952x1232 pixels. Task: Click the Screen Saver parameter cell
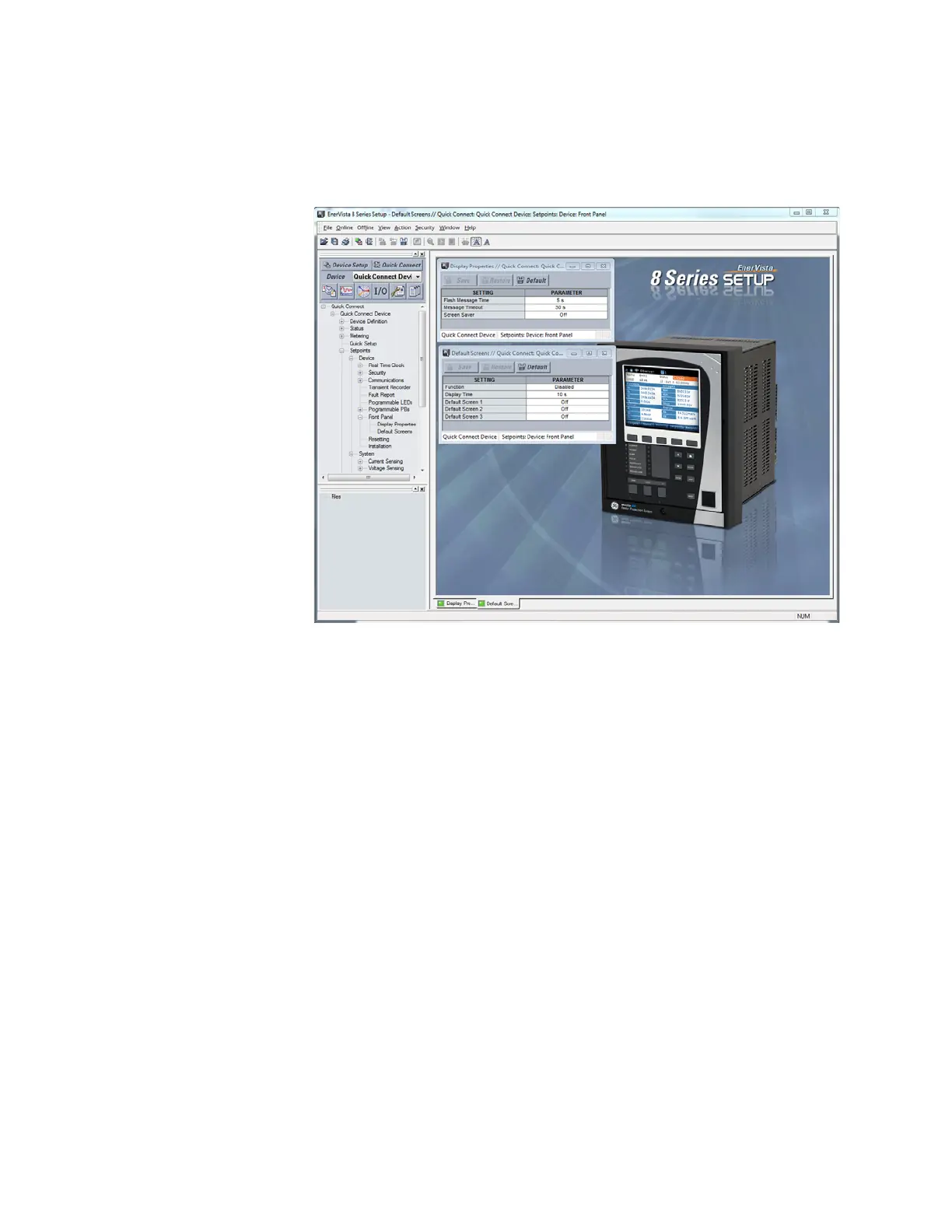click(x=566, y=315)
